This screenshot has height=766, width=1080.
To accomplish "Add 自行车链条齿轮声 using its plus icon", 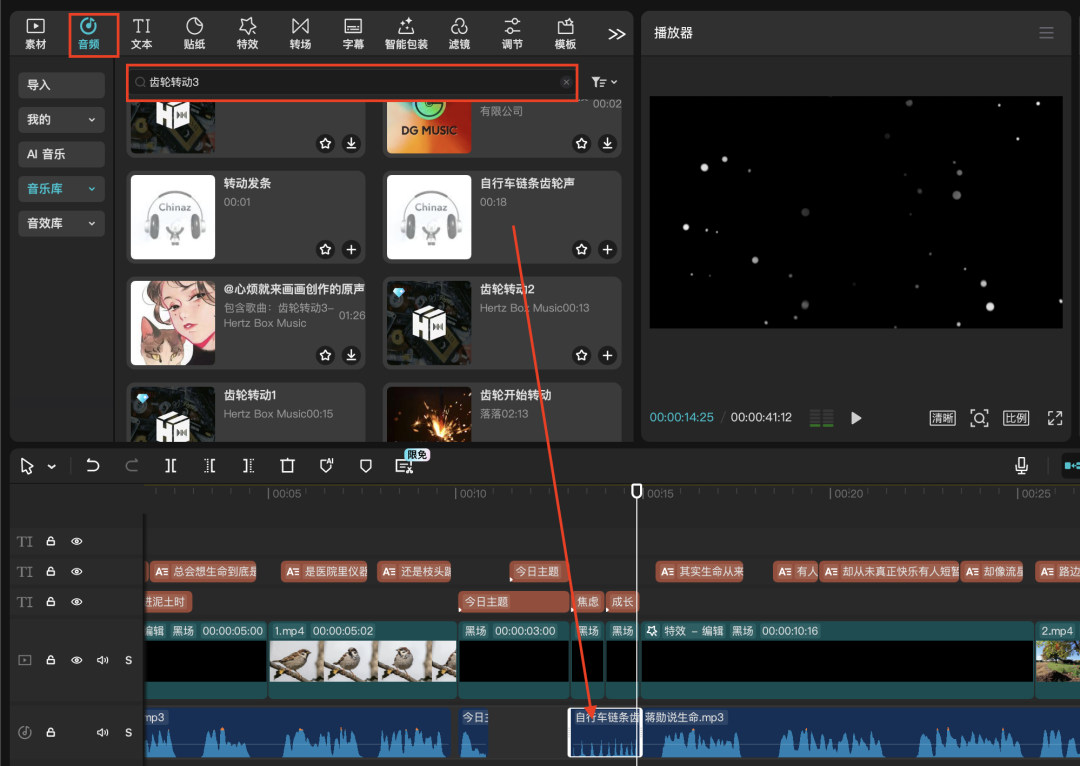I will click(607, 249).
